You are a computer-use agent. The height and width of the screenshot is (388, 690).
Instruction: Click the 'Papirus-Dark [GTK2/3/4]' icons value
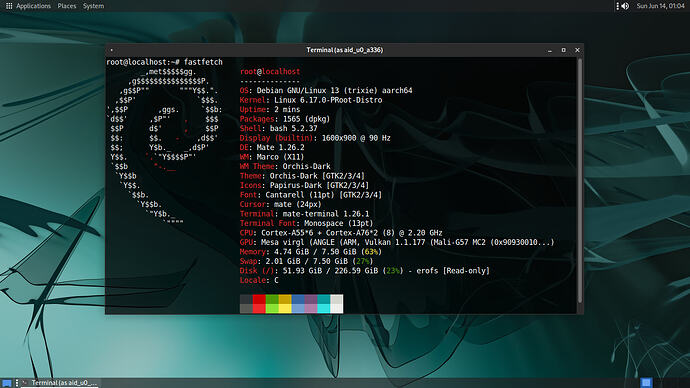[x=319, y=185]
